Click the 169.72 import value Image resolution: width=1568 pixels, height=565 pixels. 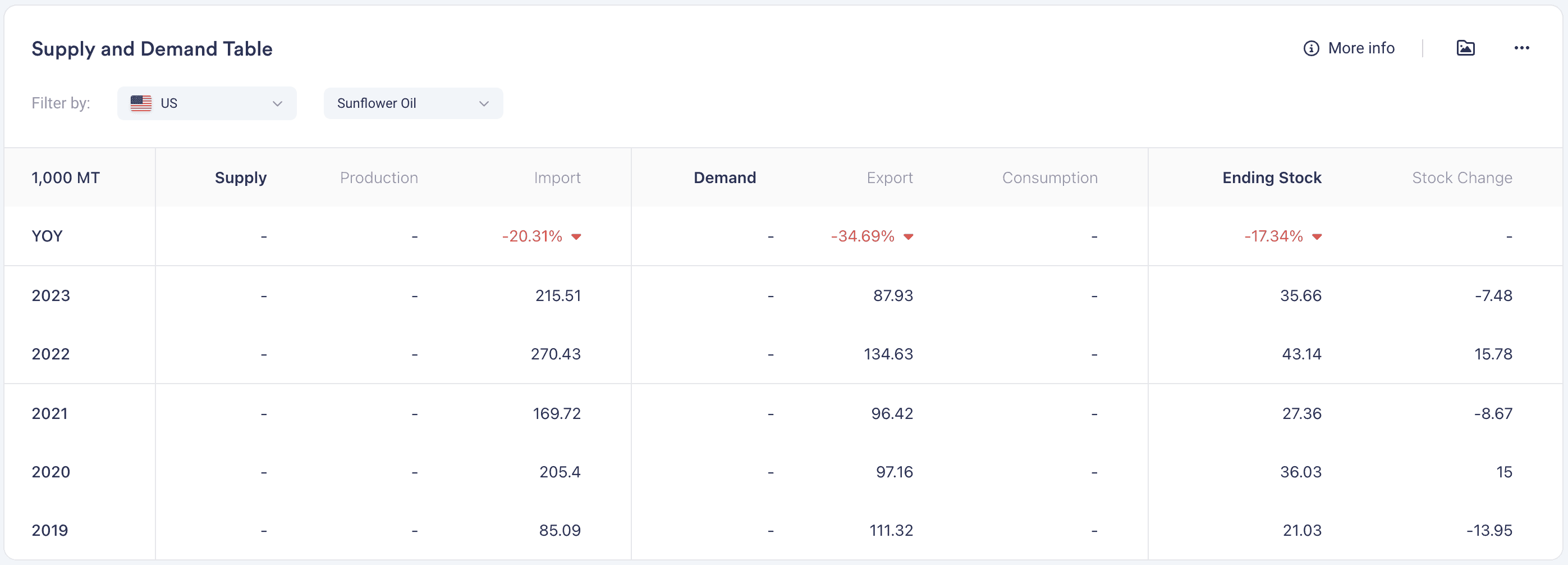coord(557,413)
